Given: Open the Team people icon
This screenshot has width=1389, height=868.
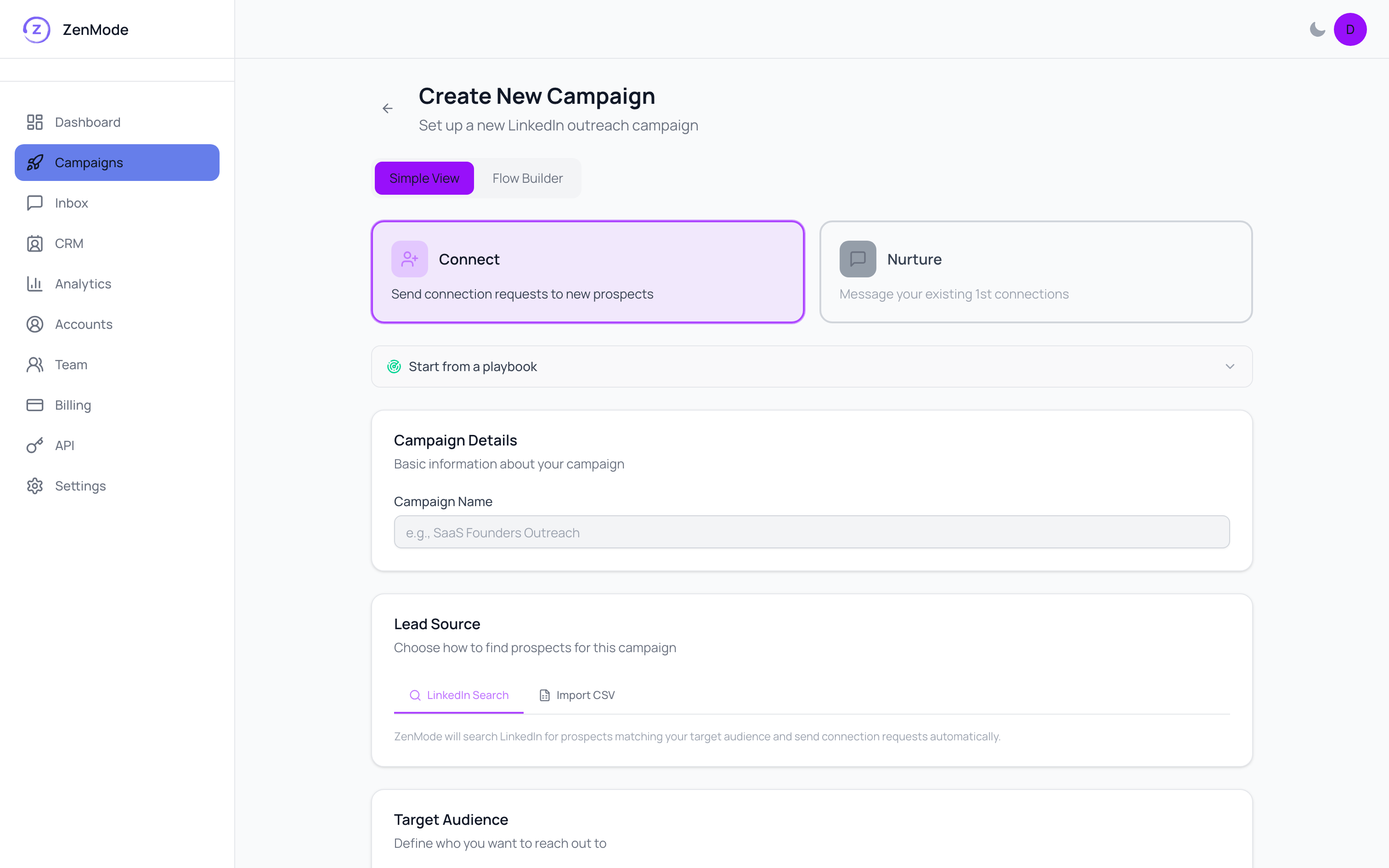Looking at the screenshot, I should 35,365.
